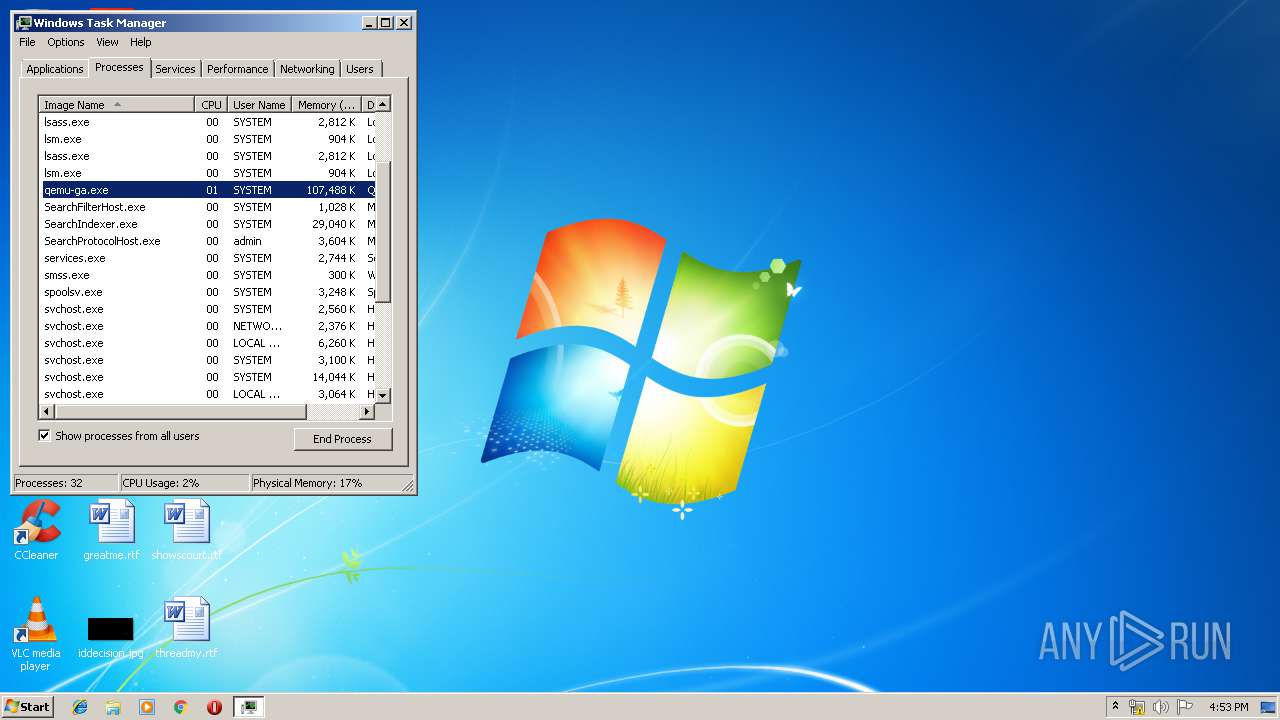Click horizontal scroll right arrow
This screenshot has width=1280, height=720.
click(x=367, y=411)
